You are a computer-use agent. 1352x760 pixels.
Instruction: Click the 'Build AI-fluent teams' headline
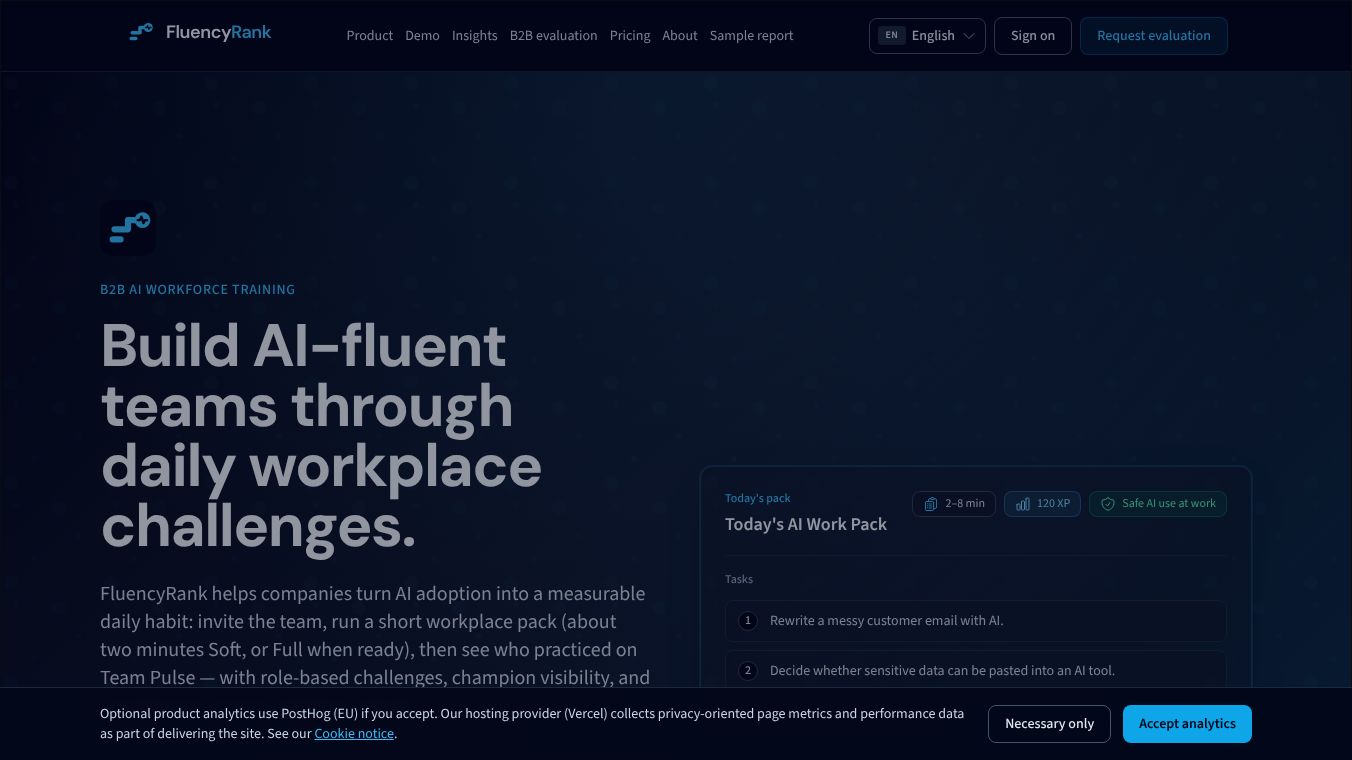321,436
